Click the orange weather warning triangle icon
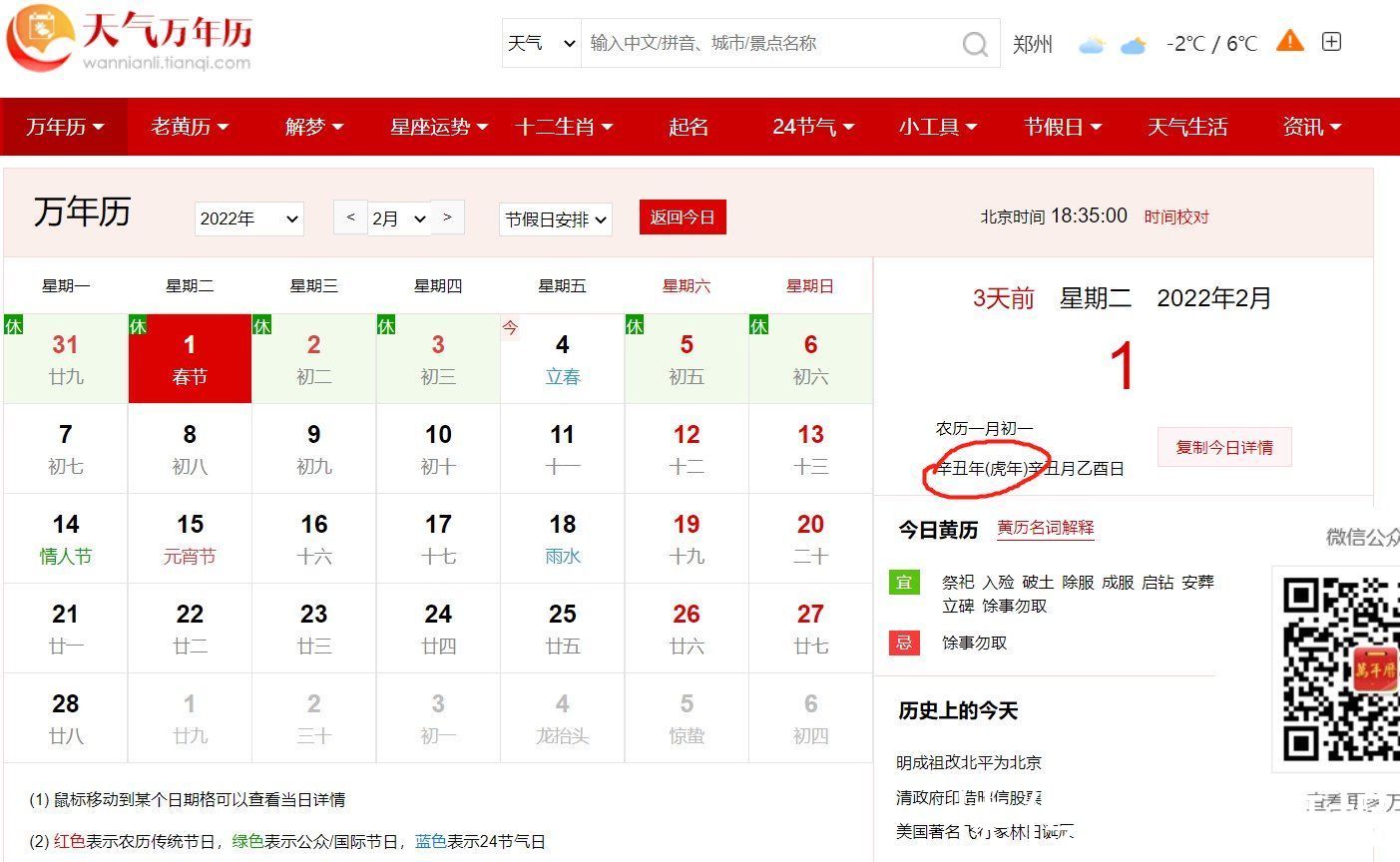 pos(1290,41)
